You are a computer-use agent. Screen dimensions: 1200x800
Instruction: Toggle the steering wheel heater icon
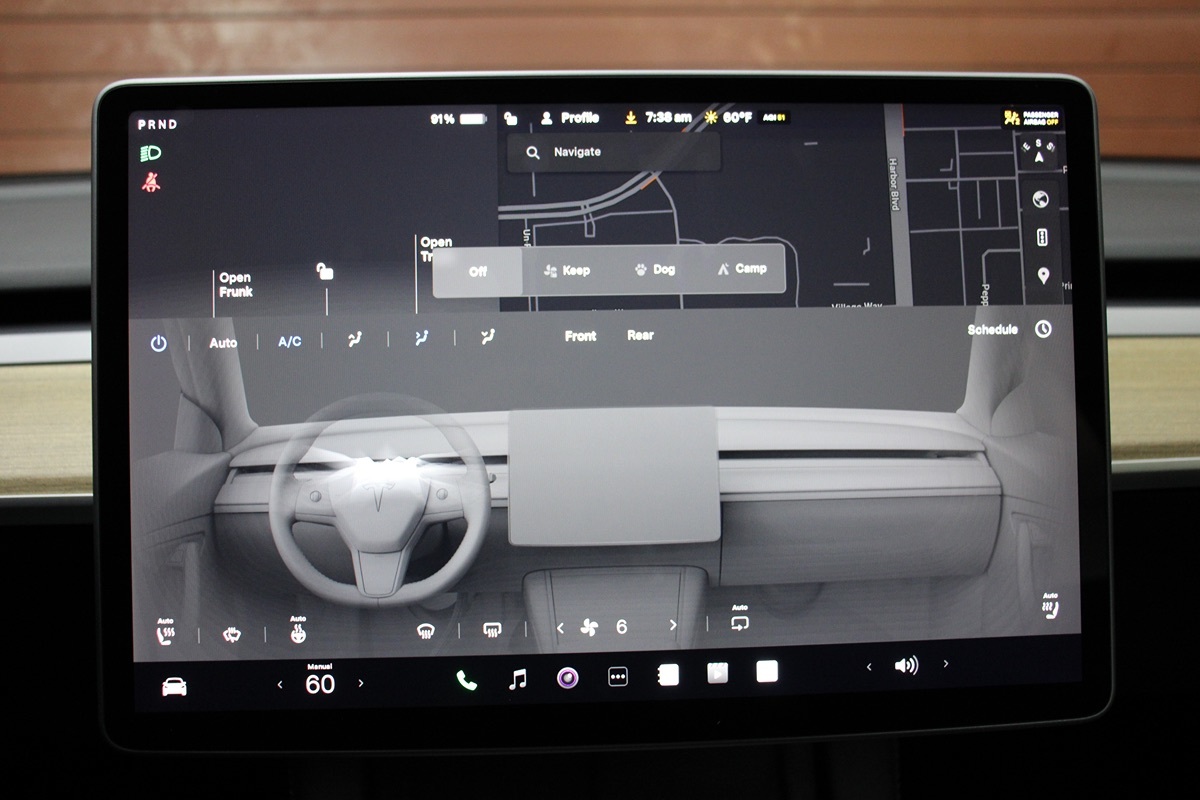(x=298, y=632)
